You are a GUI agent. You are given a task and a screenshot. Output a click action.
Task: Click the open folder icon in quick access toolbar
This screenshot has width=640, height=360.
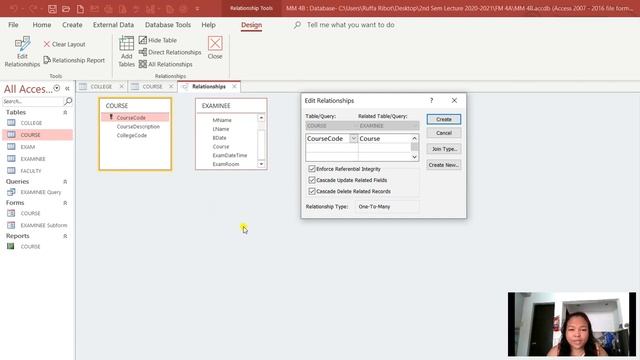(x=66, y=9)
